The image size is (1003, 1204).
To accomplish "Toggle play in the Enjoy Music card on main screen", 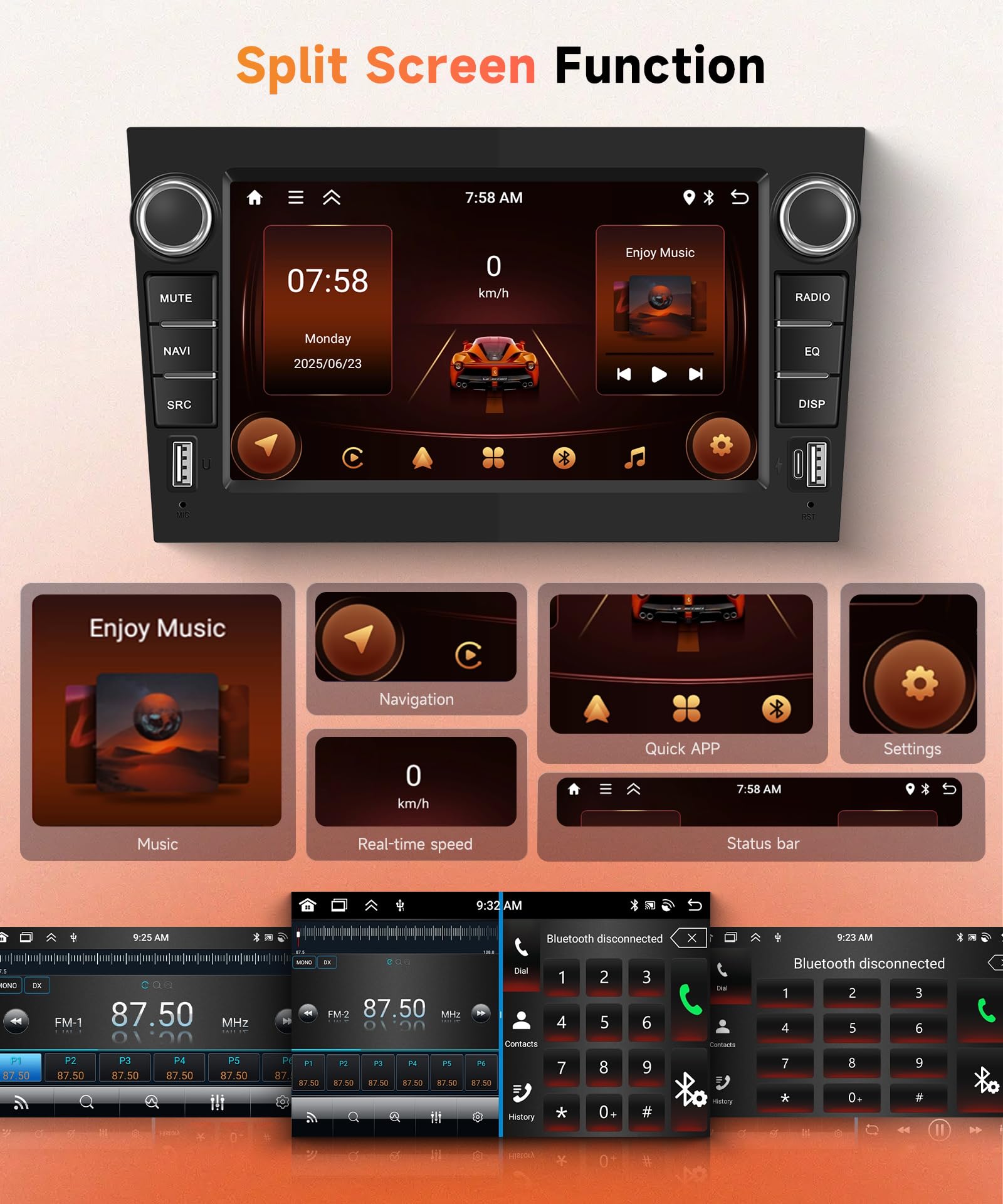I will click(x=659, y=374).
